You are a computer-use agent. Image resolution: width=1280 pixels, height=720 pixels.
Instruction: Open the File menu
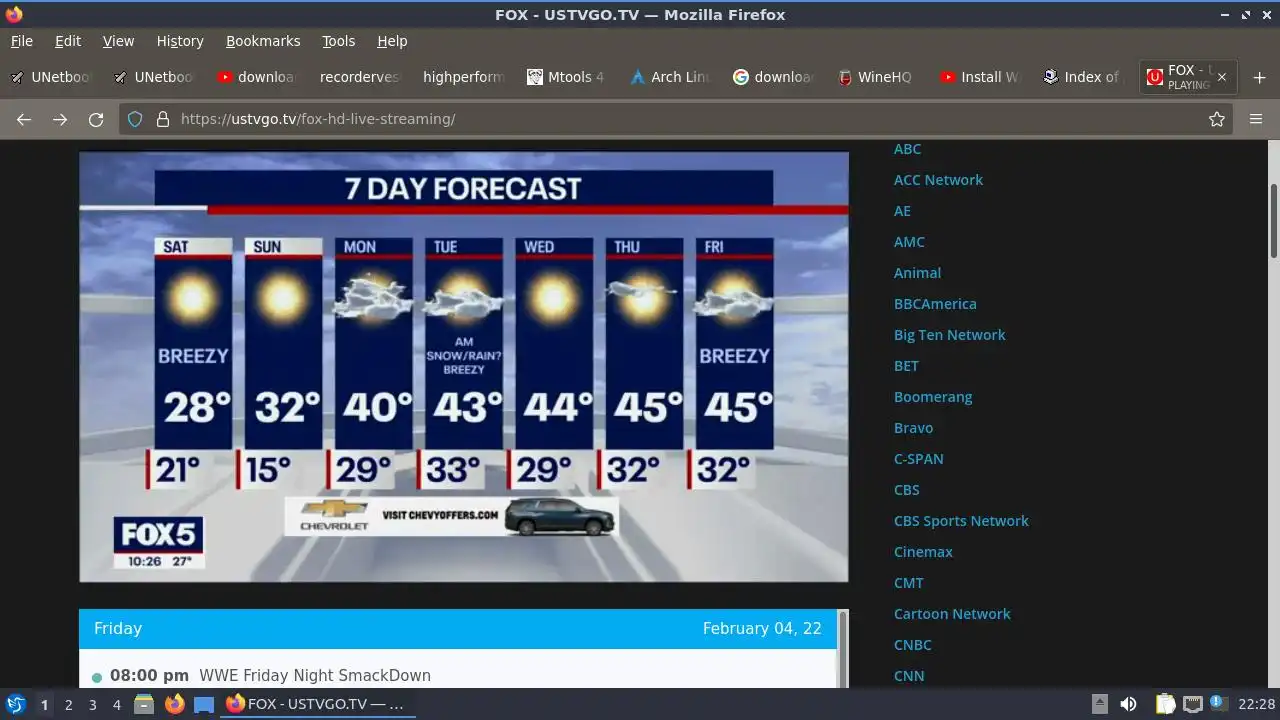pyautogui.click(x=22, y=41)
